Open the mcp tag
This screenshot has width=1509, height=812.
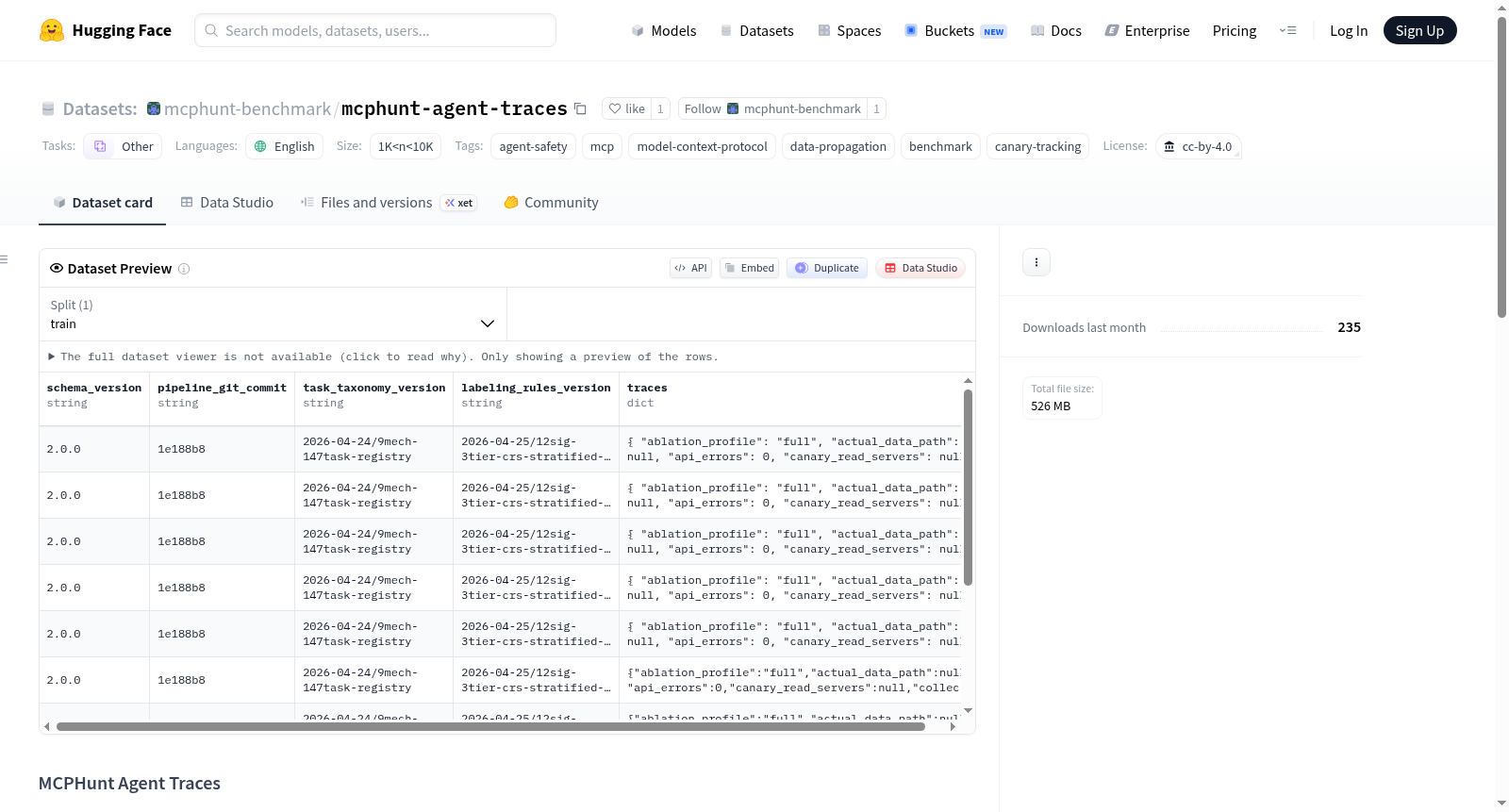pyautogui.click(x=602, y=146)
